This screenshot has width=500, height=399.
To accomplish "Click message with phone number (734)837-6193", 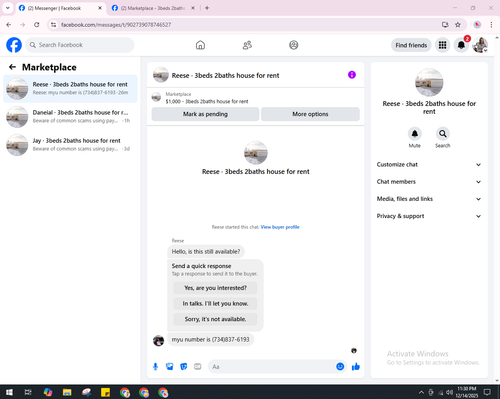I will click(210, 339).
